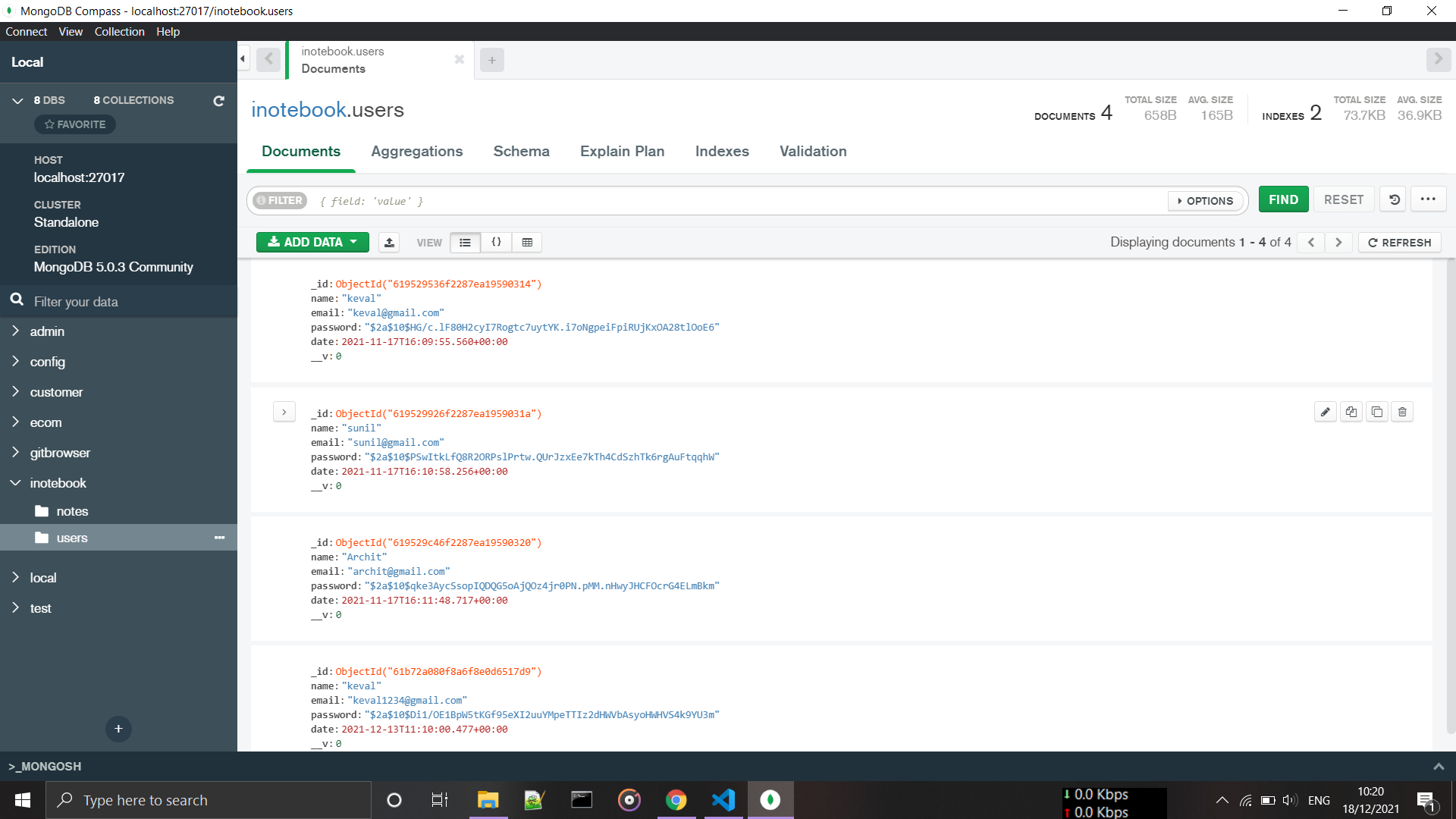Clone the sunil document
Image resolution: width=1456 pixels, height=819 pixels.
point(1377,412)
